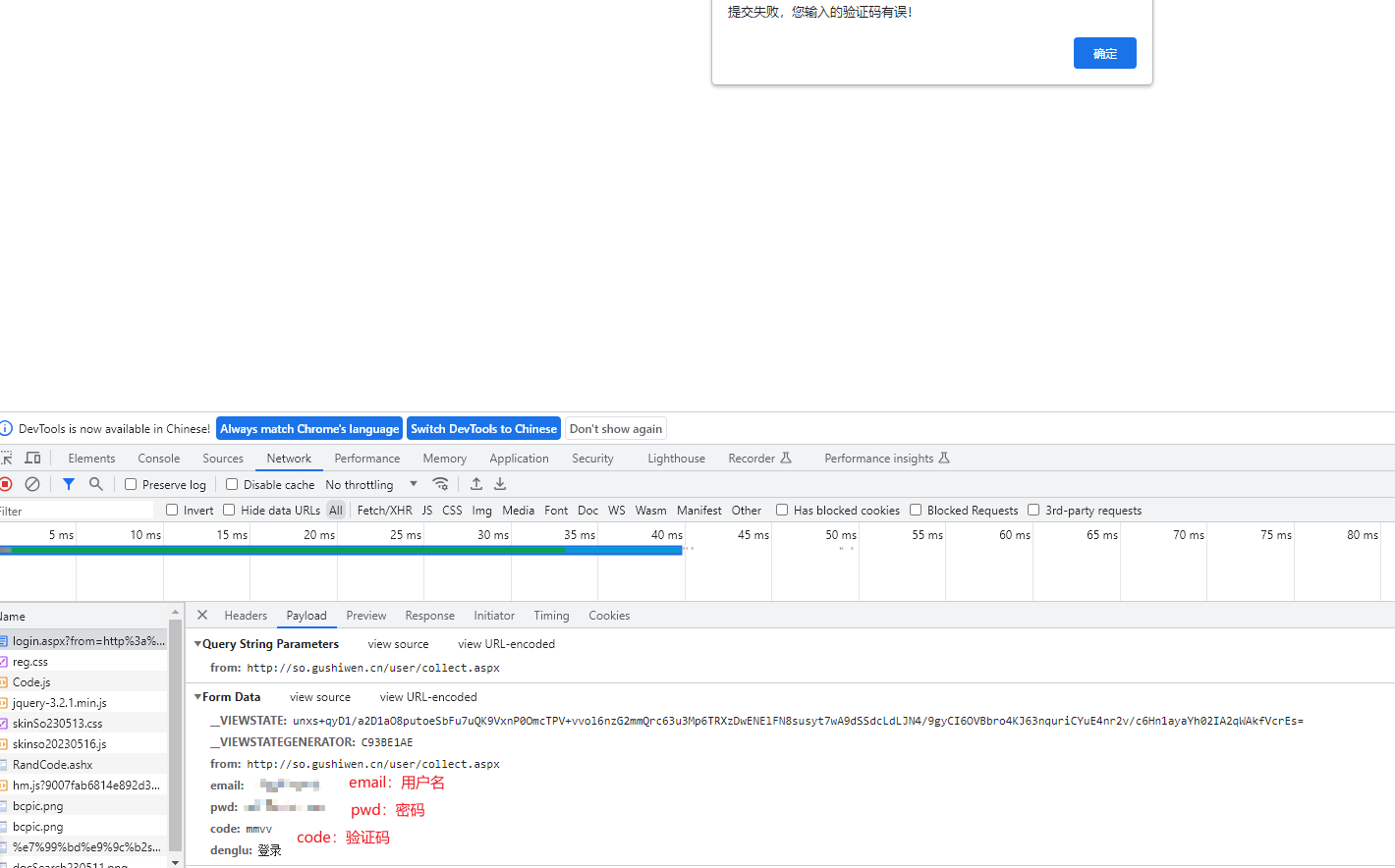Toggle the device toolbar icon

[x=32, y=459]
